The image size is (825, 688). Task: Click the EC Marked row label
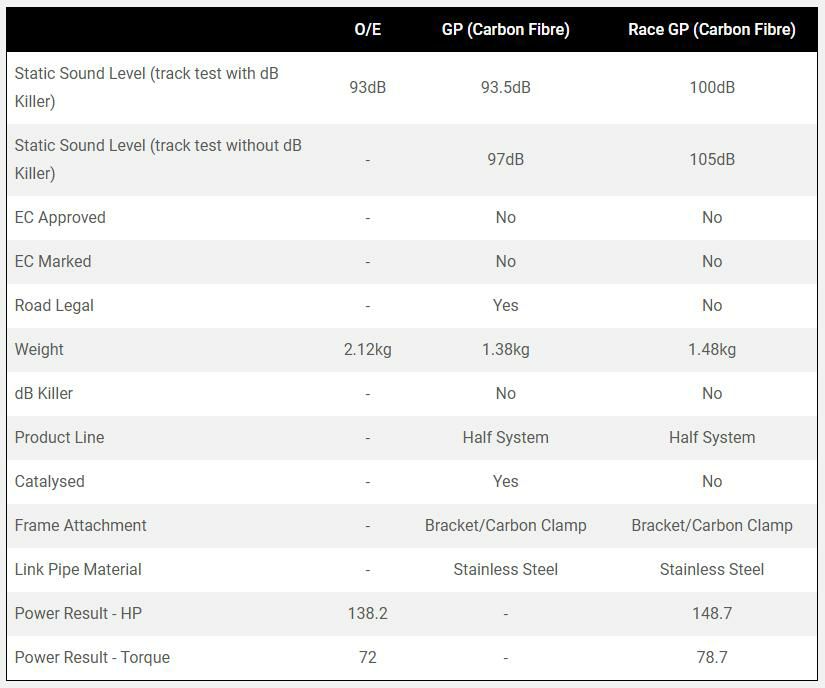53,261
